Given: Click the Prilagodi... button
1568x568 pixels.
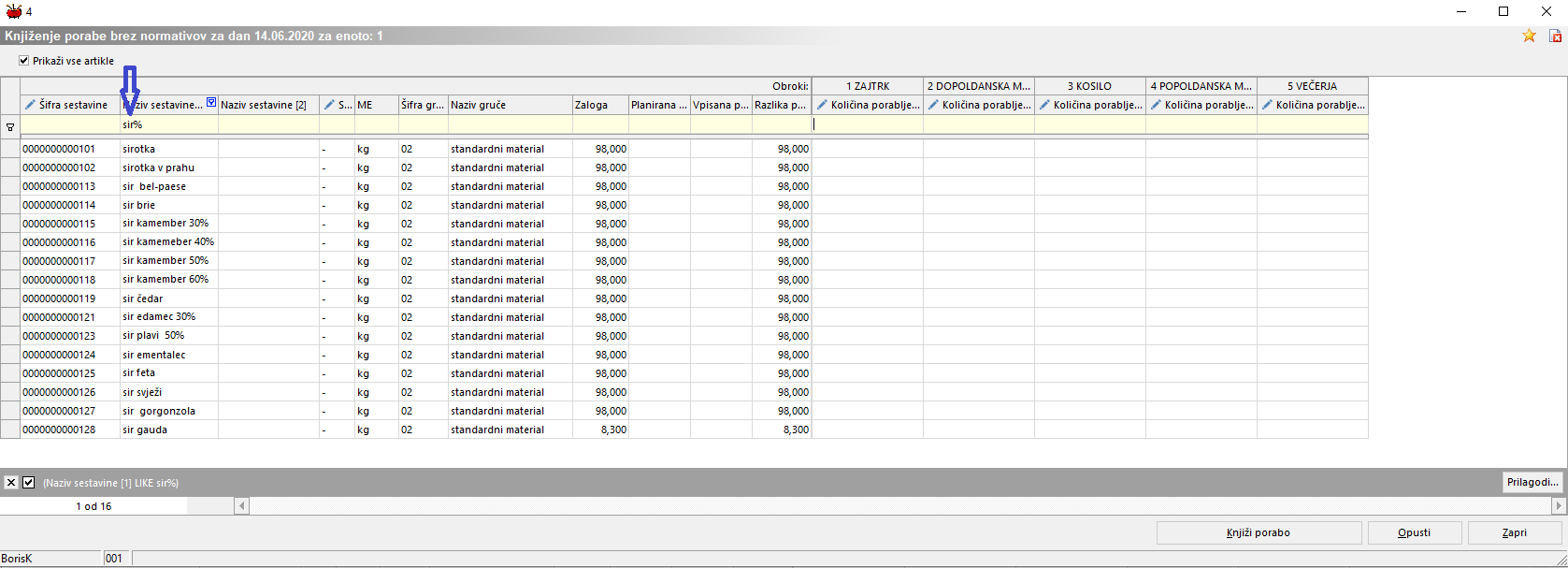Looking at the screenshot, I should pyautogui.click(x=1533, y=482).
